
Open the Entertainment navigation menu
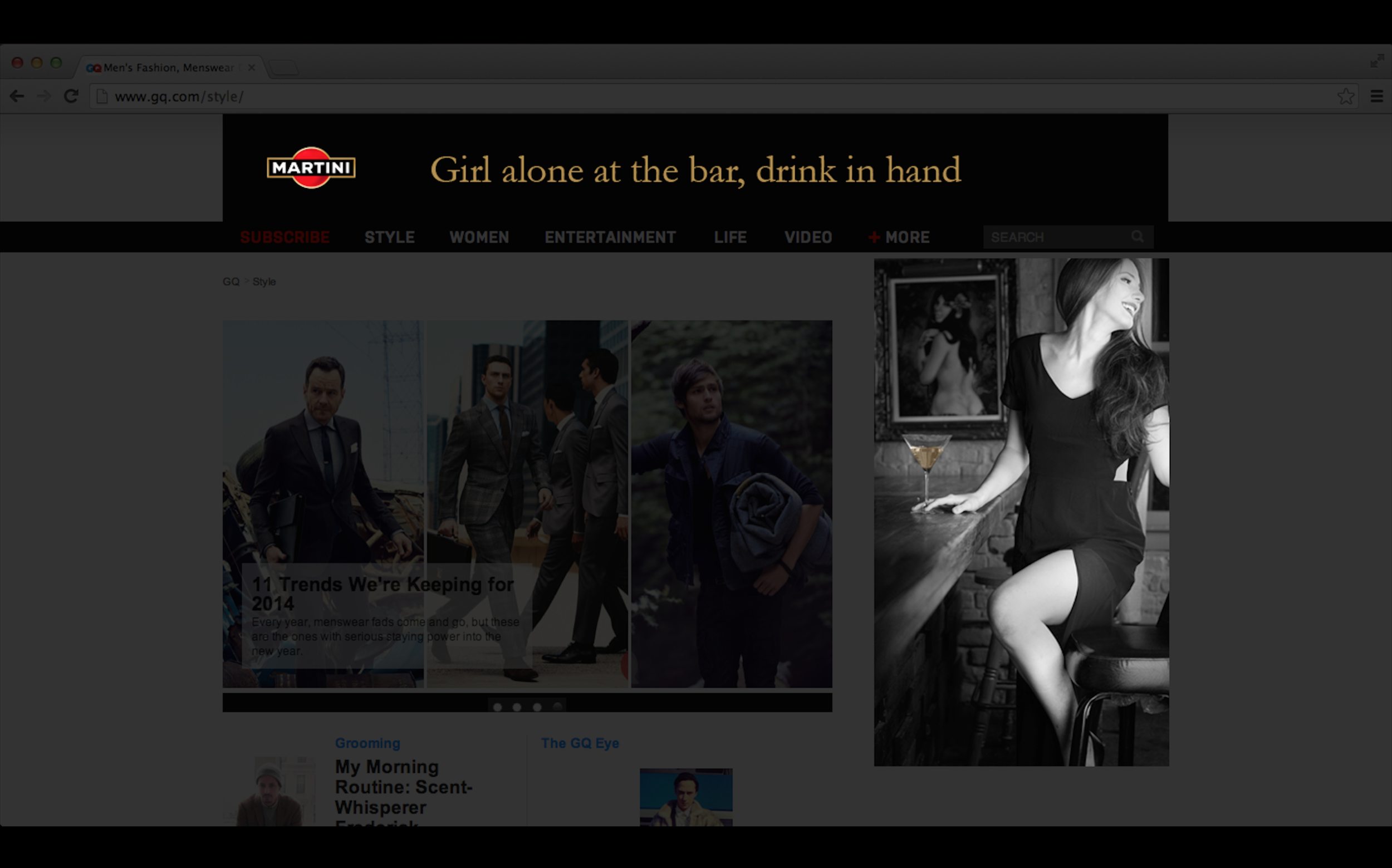click(610, 237)
